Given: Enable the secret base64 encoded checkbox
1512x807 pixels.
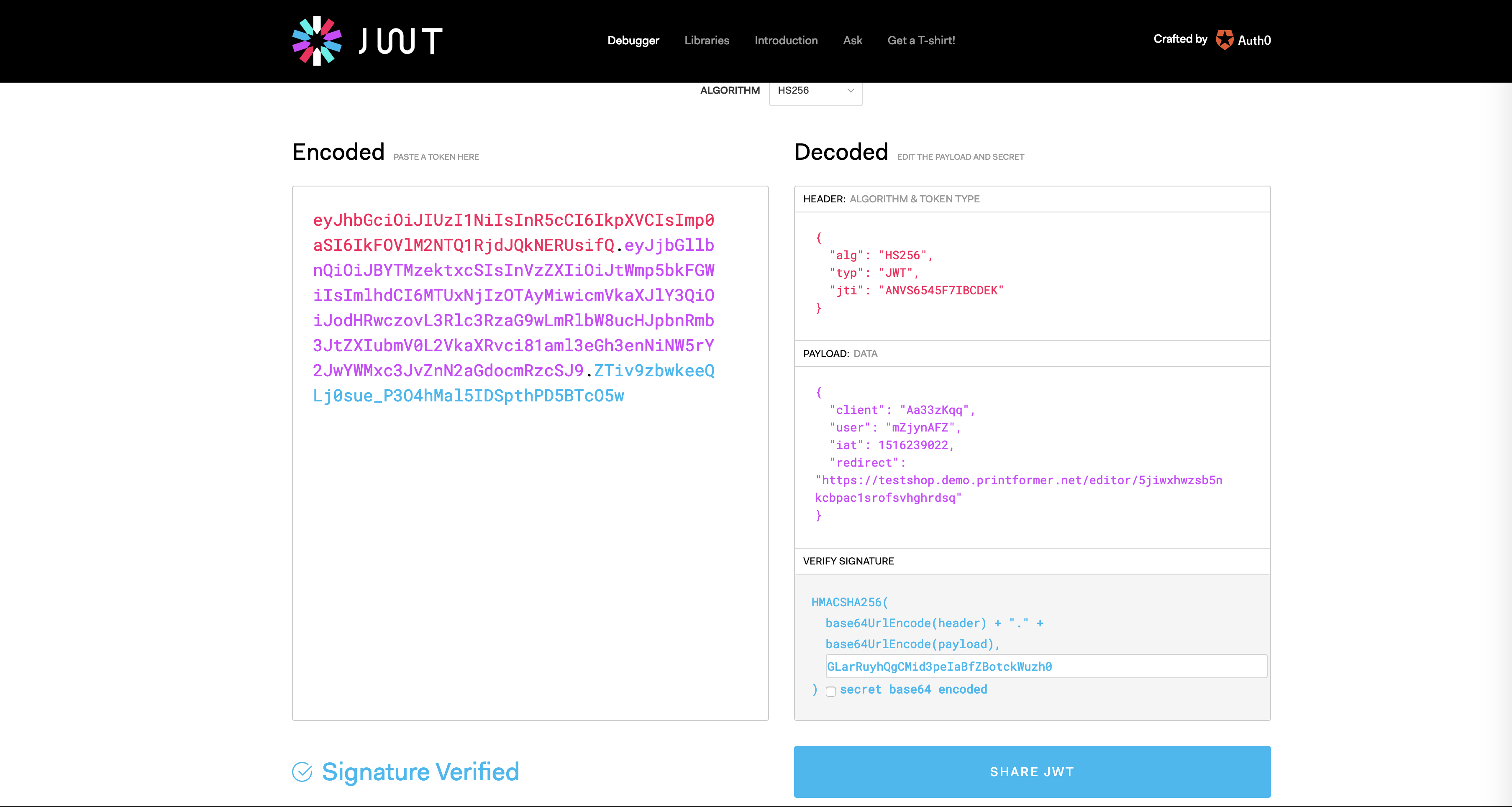Looking at the screenshot, I should tap(830, 692).
